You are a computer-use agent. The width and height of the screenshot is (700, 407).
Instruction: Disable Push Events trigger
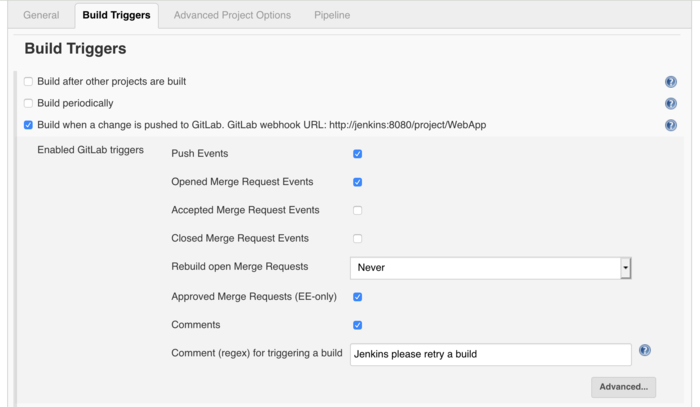coord(358,154)
